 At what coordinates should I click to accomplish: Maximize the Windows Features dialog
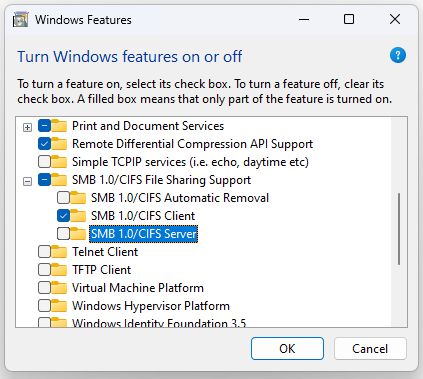tap(349, 19)
